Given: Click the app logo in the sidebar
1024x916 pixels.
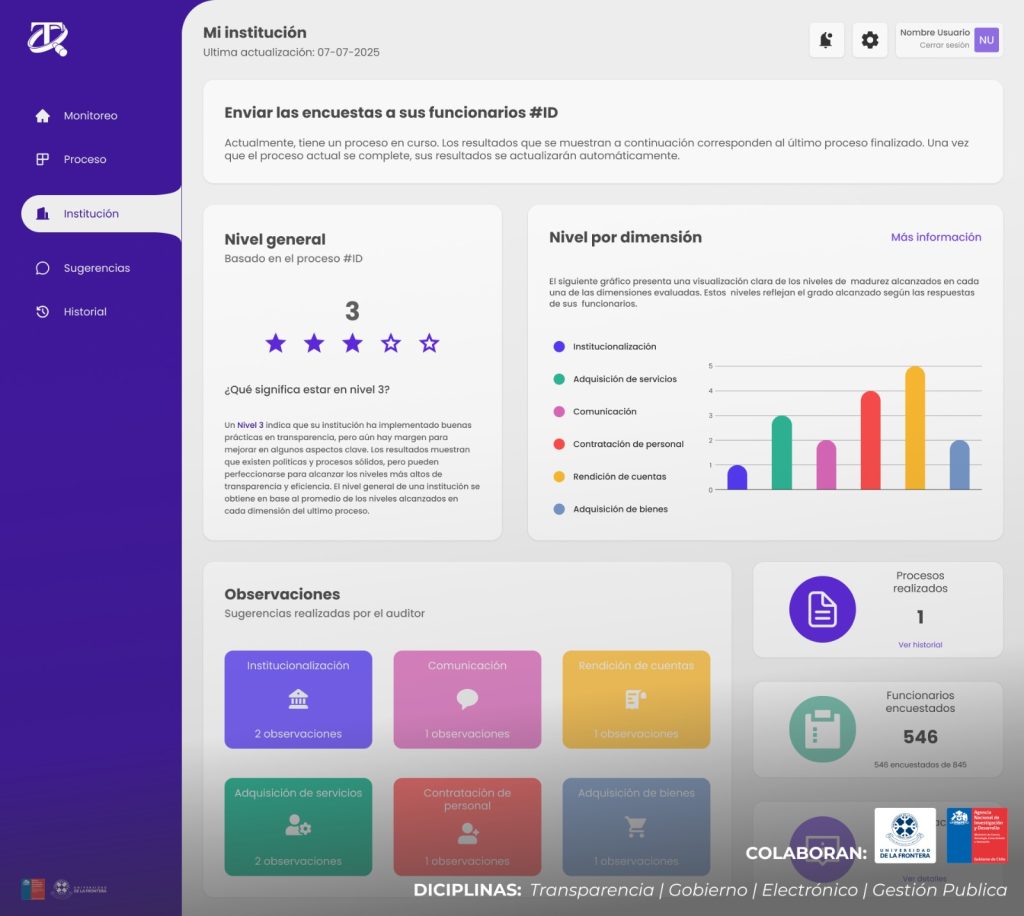Looking at the screenshot, I should 47,39.
